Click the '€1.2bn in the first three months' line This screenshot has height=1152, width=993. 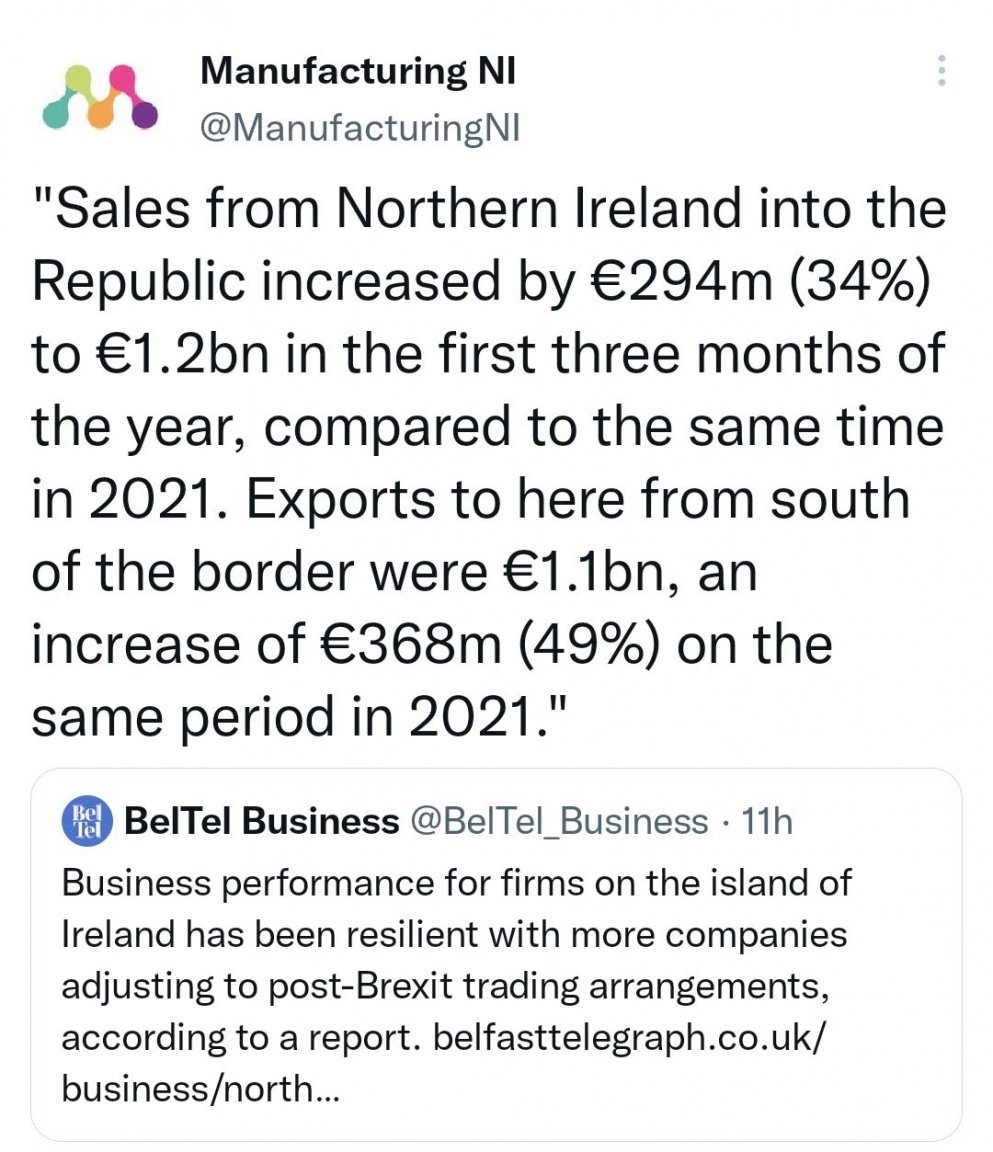pos(487,353)
